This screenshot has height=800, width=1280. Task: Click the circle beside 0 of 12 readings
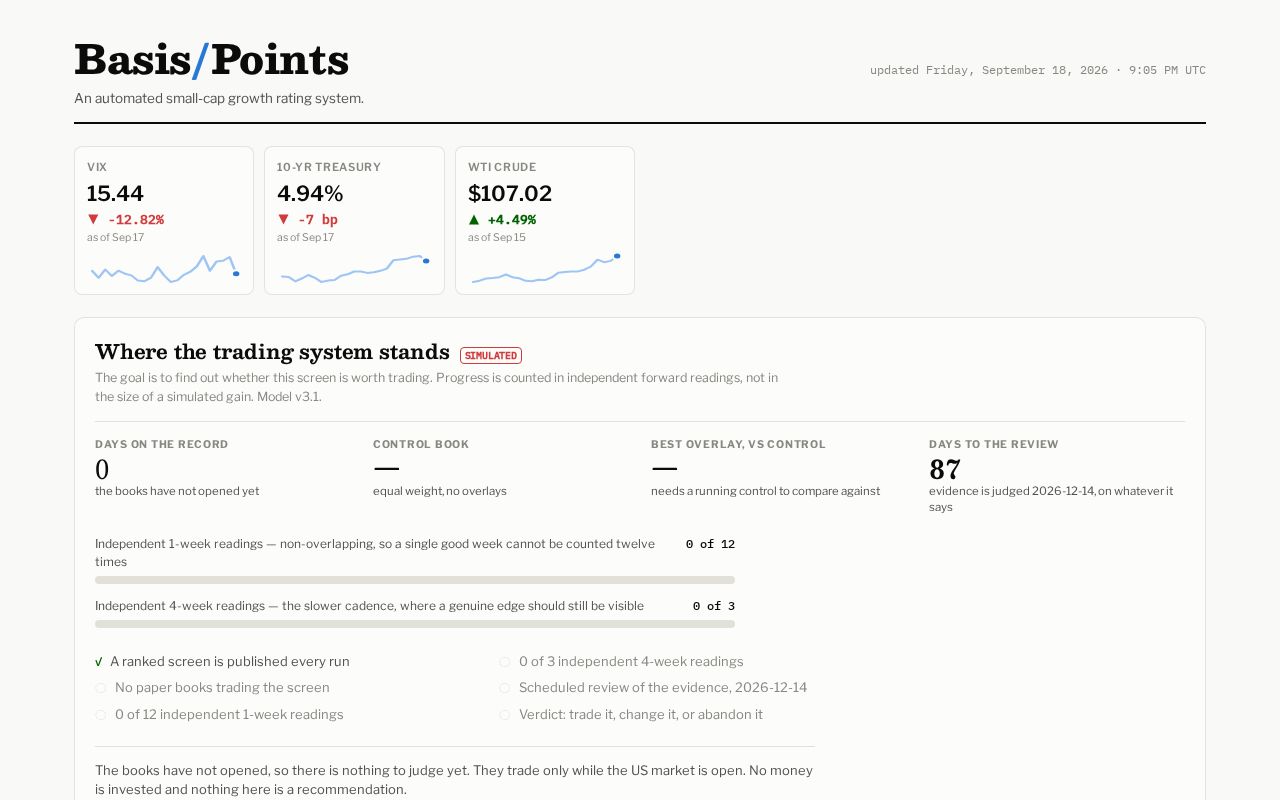100,715
